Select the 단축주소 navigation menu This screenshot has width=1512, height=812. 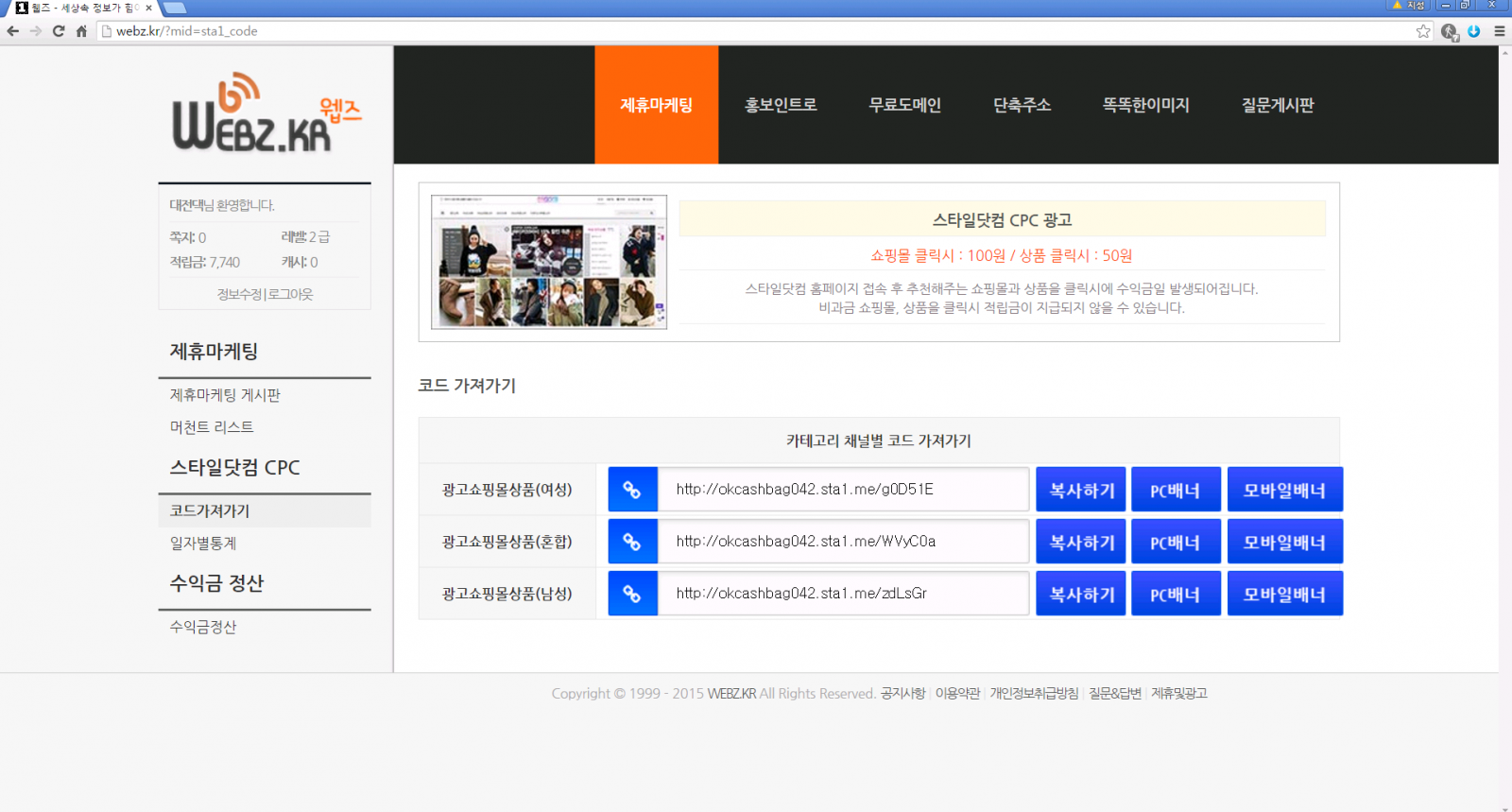coord(1022,105)
